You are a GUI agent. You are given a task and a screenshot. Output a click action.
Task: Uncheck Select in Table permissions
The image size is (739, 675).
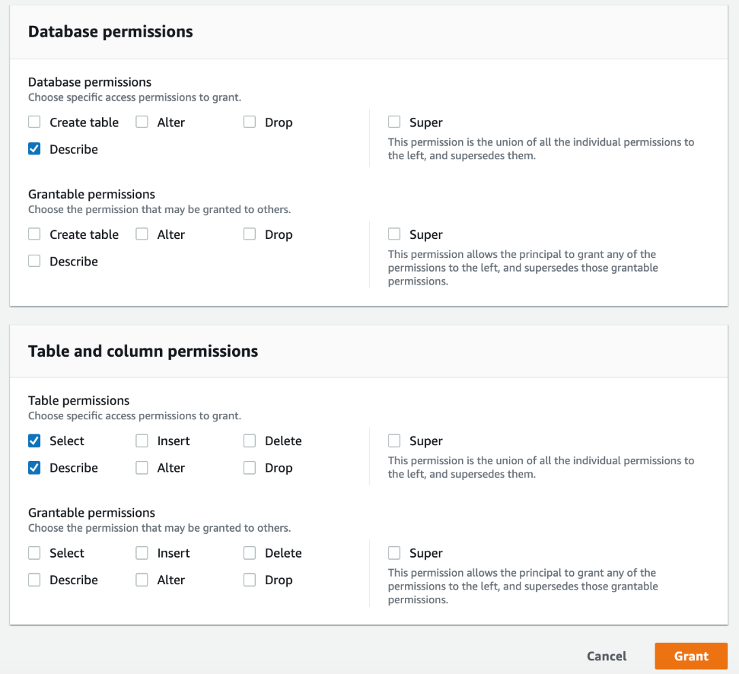[35, 441]
